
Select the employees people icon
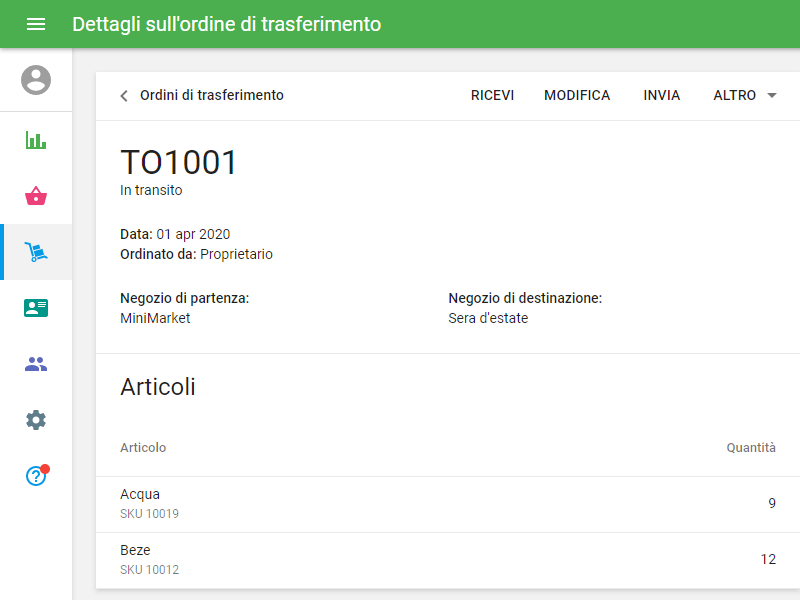(x=36, y=364)
